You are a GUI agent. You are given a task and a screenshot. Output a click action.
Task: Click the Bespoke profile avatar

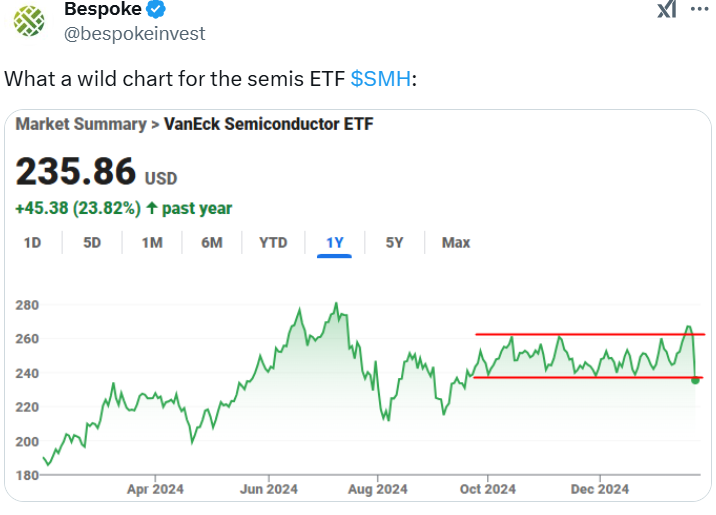coord(29,21)
